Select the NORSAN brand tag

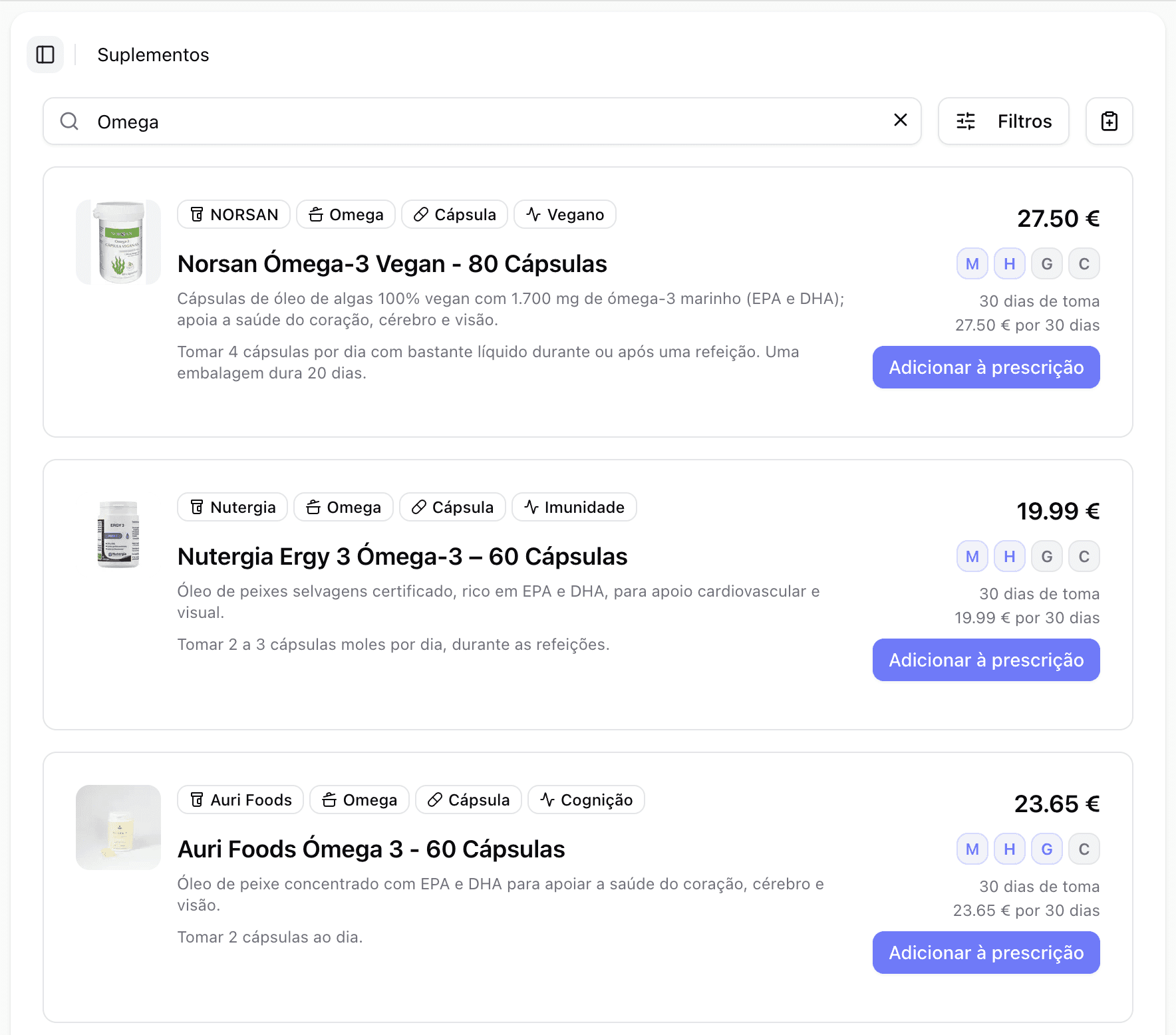233,214
